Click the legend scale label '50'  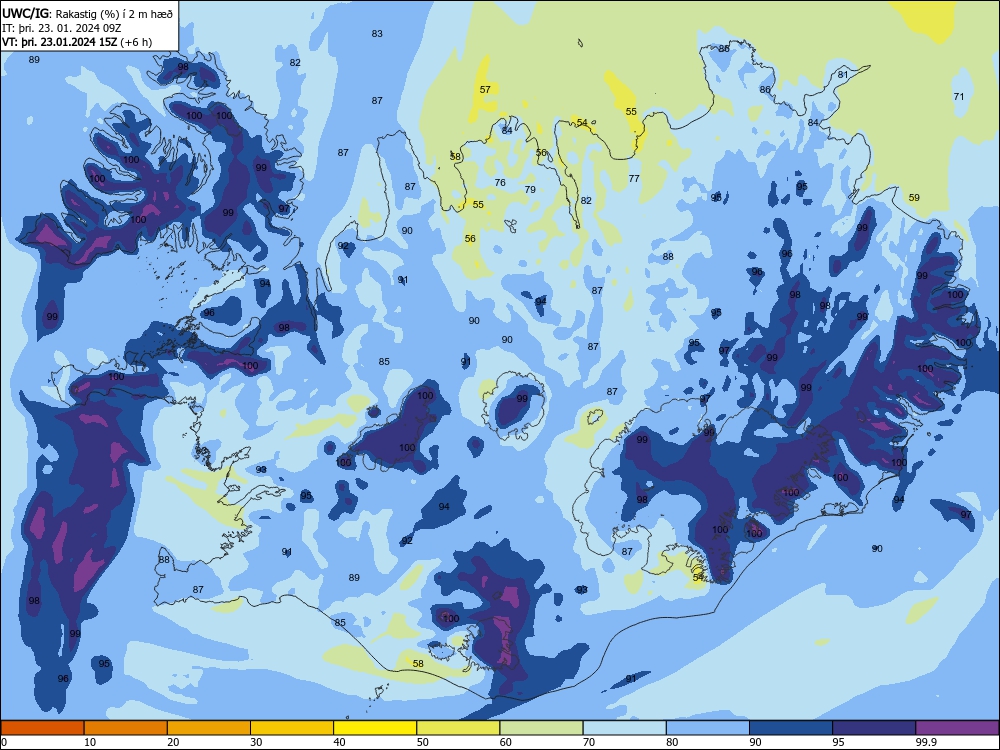tap(423, 742)
